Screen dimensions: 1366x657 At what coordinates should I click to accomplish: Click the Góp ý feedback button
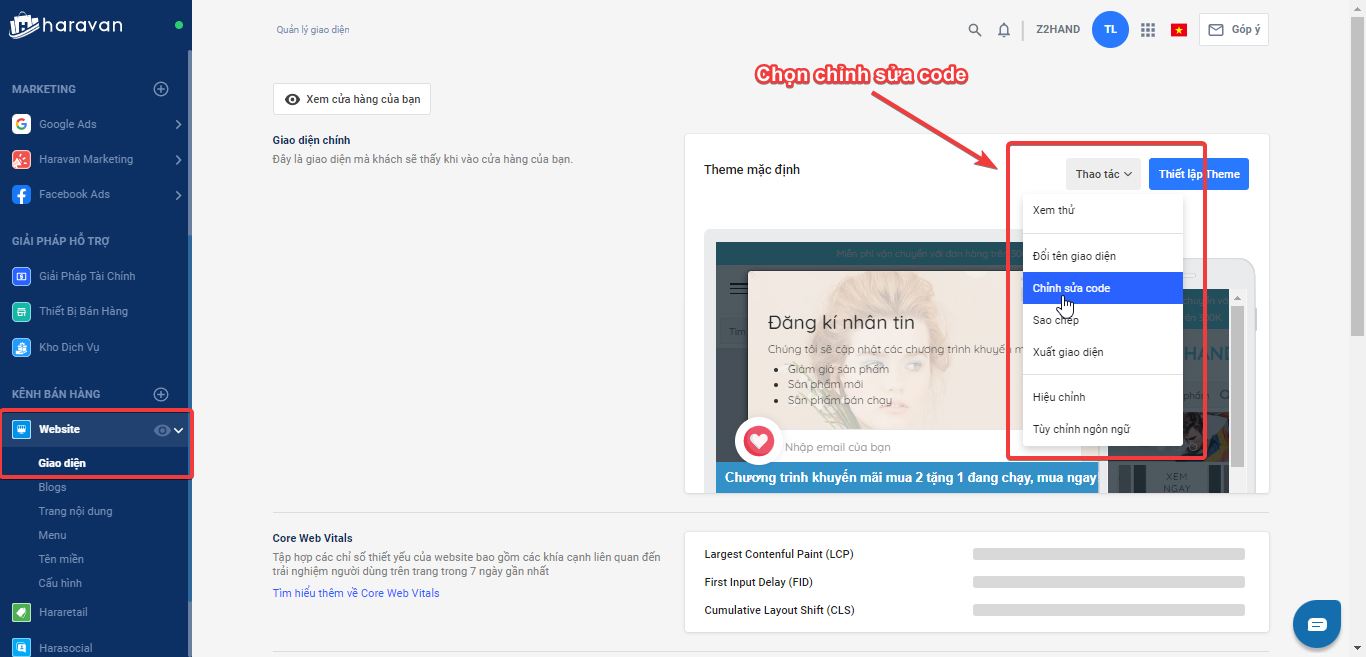(1234, 30)
